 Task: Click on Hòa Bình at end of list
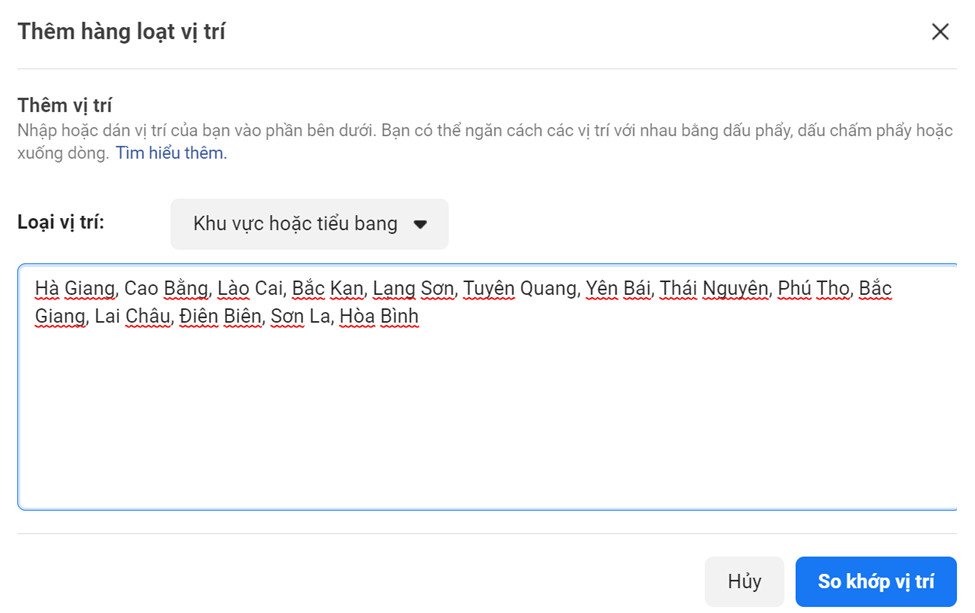click(x=379, y=316)
